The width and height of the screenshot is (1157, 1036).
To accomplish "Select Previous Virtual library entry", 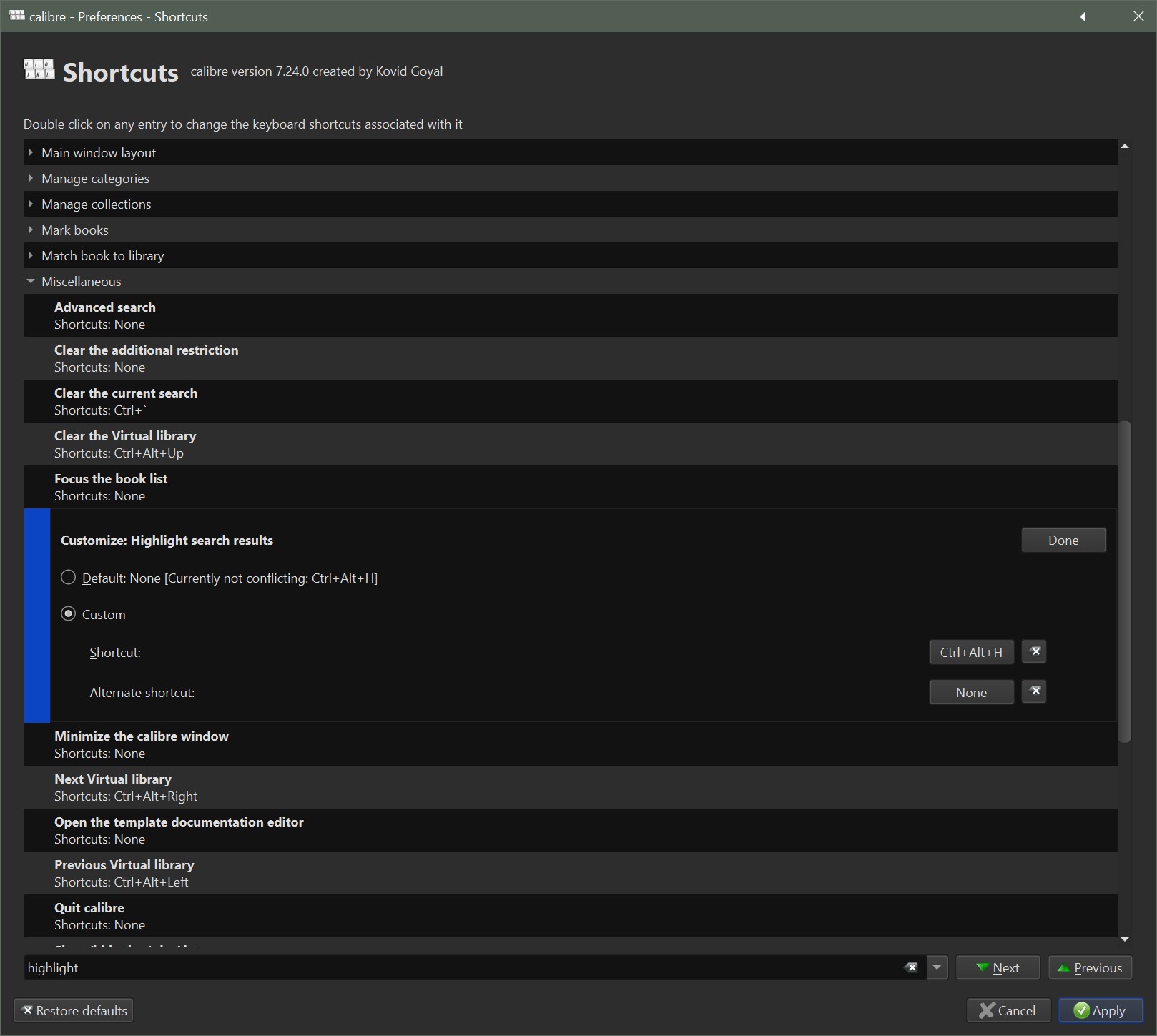I will click(x=571, y=873).
